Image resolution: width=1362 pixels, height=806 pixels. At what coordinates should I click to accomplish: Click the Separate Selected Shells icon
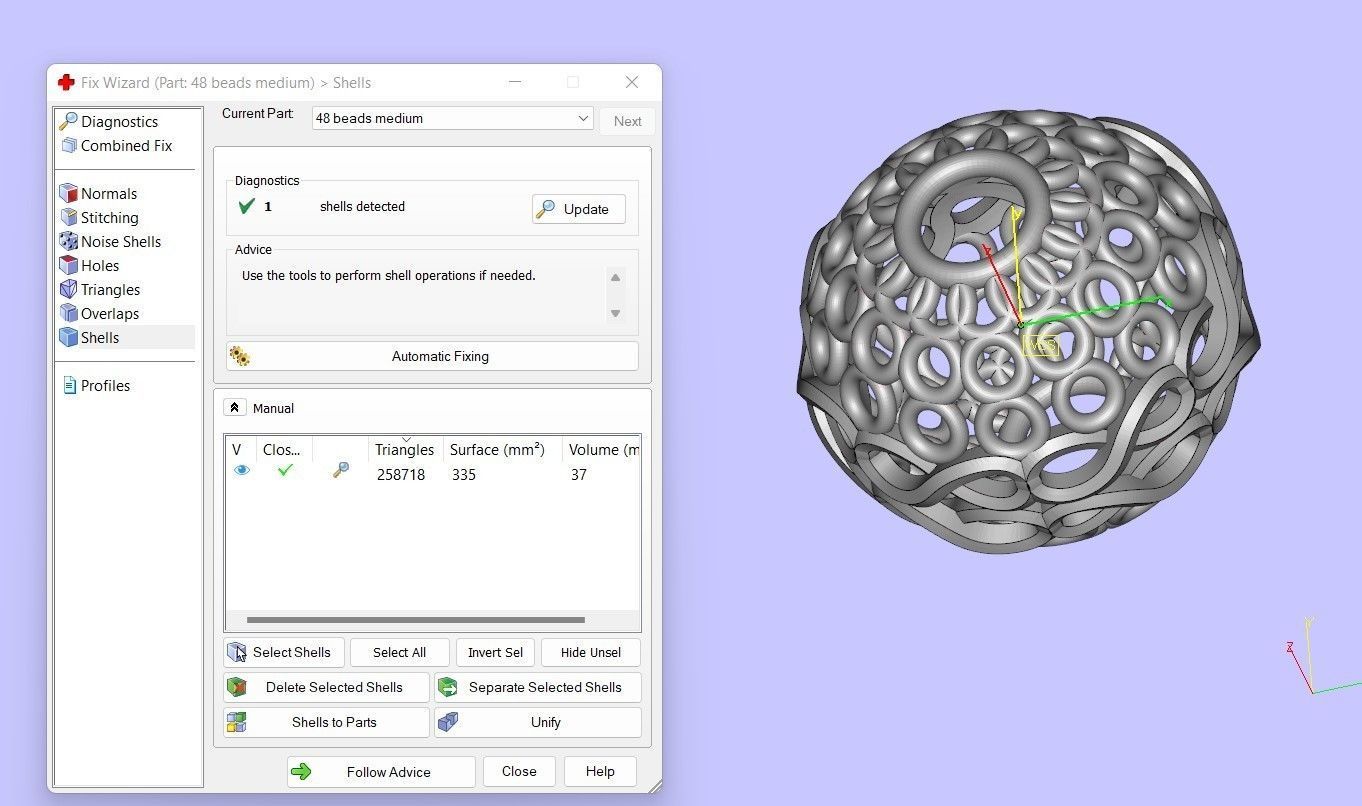(x=448, y=687)
